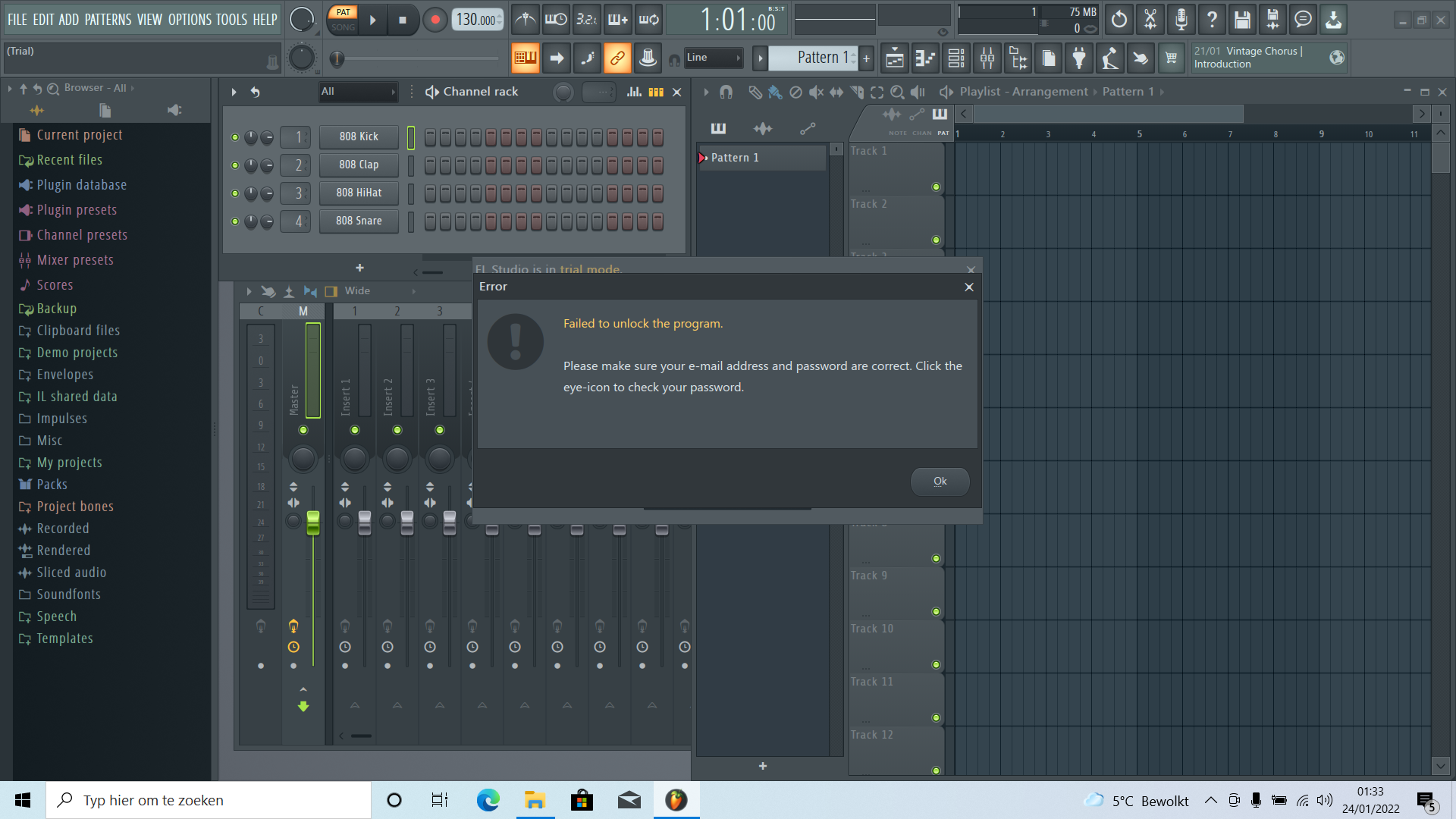Mute the 808 Clap channel LED
Viewport: 1456px width, 819px height.
click(235, 165)
